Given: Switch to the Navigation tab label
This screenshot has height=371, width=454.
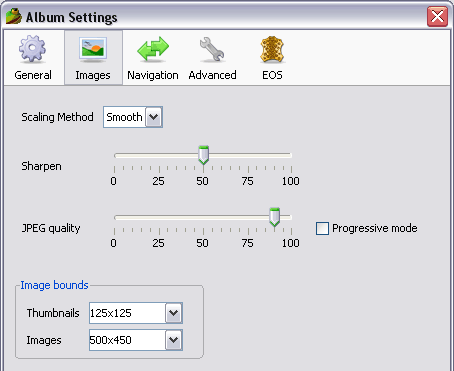Looking at the screenshot, I should (x=153, y=75).
